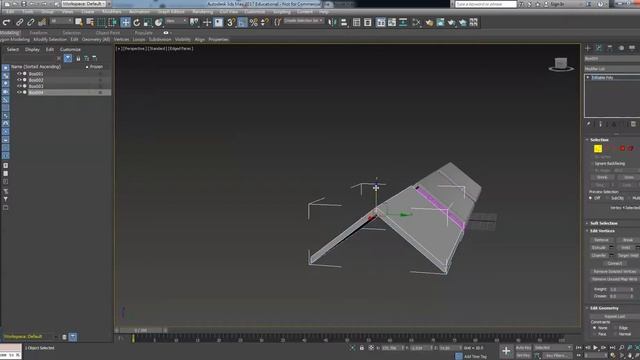Open the Rendering menu

point(202,12)
